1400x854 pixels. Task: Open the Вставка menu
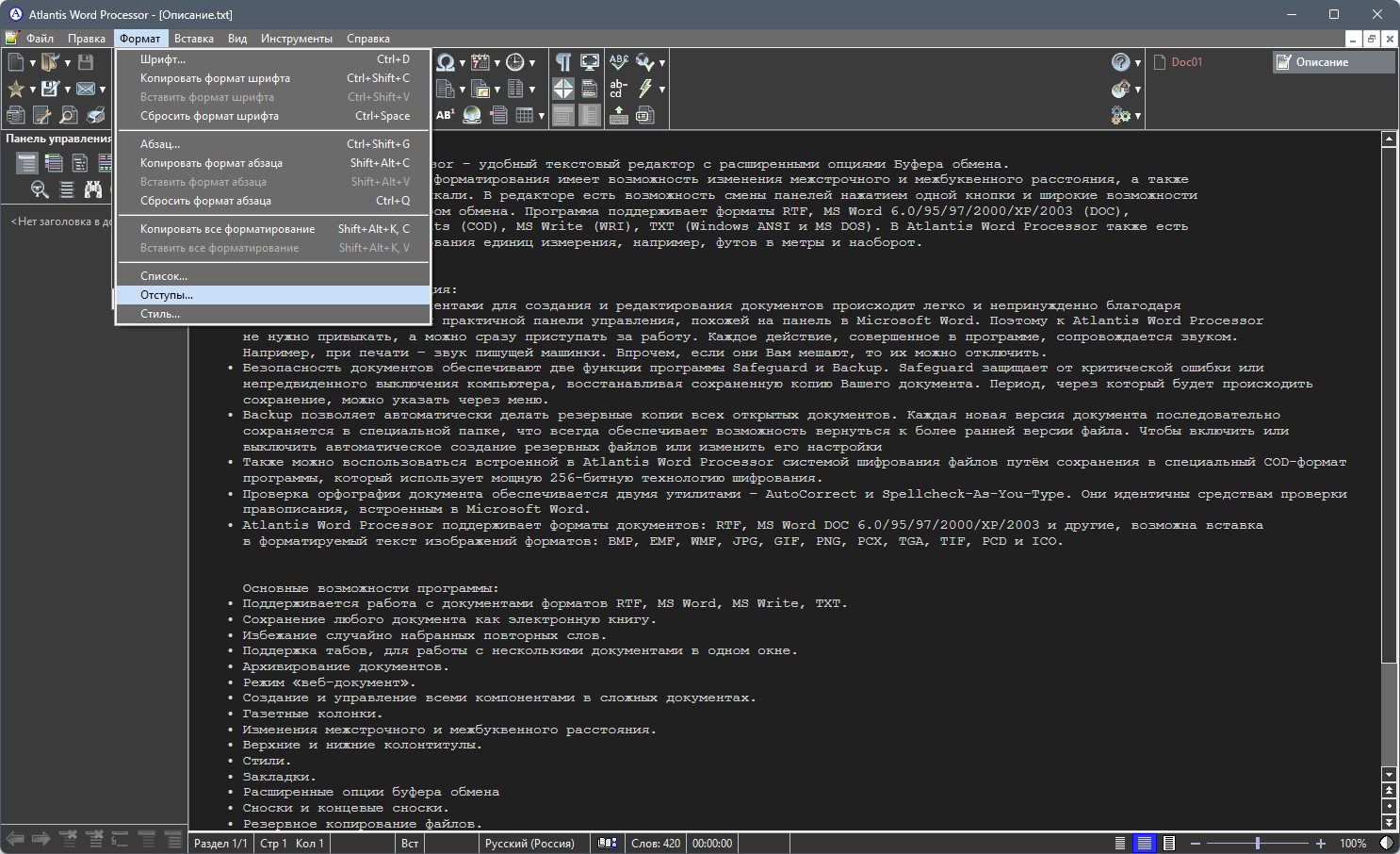coord(194,39)
